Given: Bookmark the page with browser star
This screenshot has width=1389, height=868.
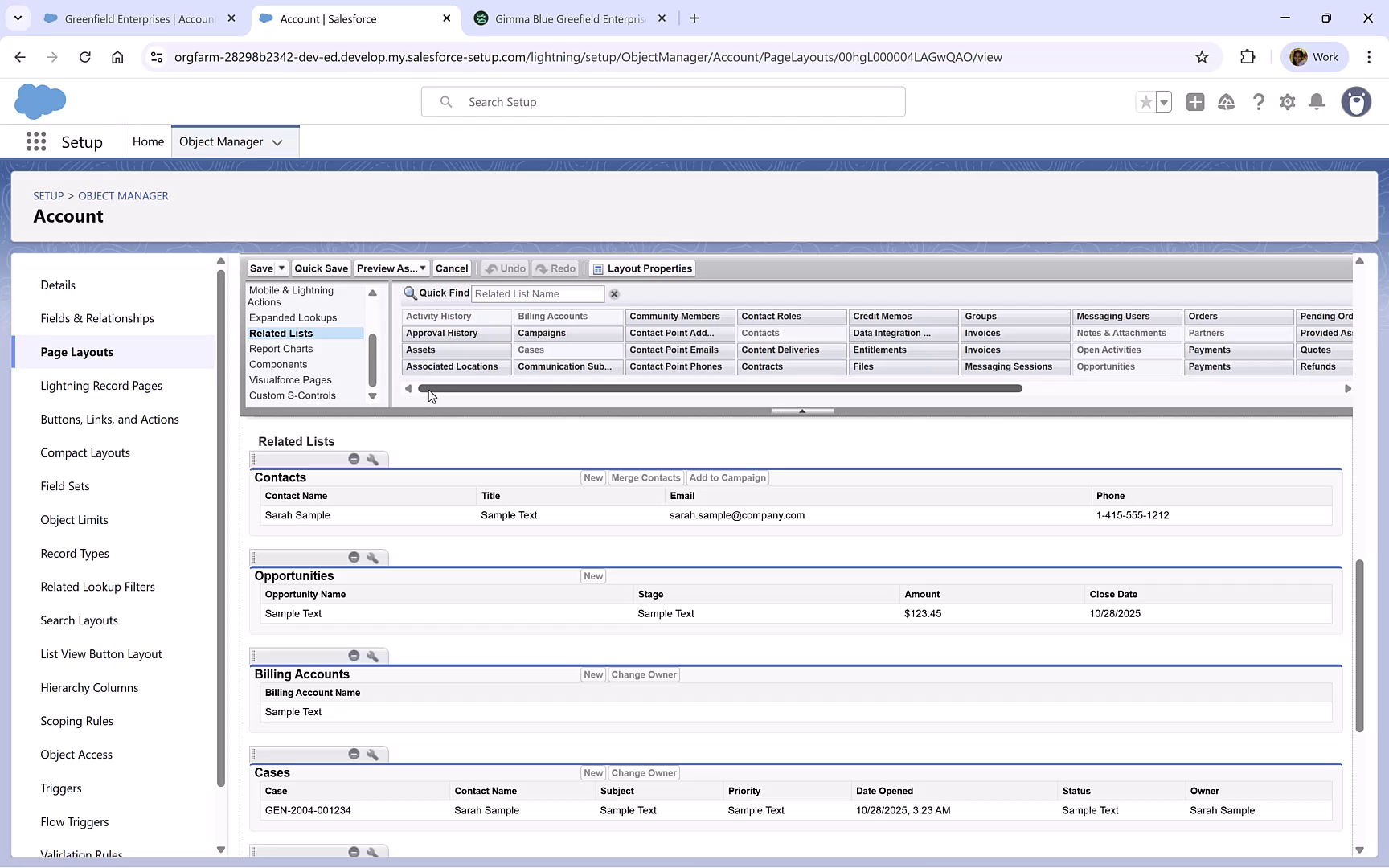Looking at the screenshot, I should click(1202, 57).
